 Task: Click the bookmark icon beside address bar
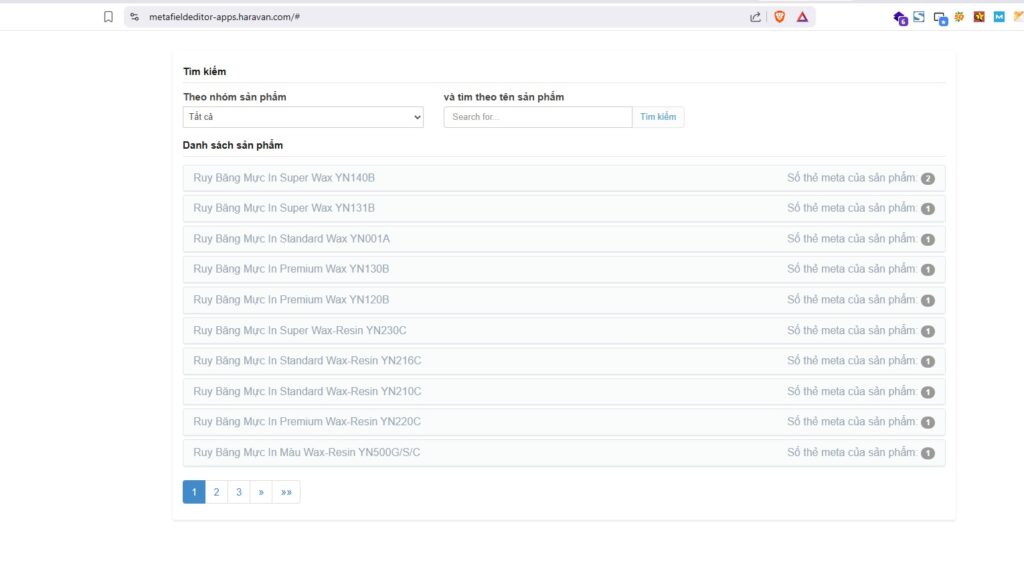coord(108,17)
